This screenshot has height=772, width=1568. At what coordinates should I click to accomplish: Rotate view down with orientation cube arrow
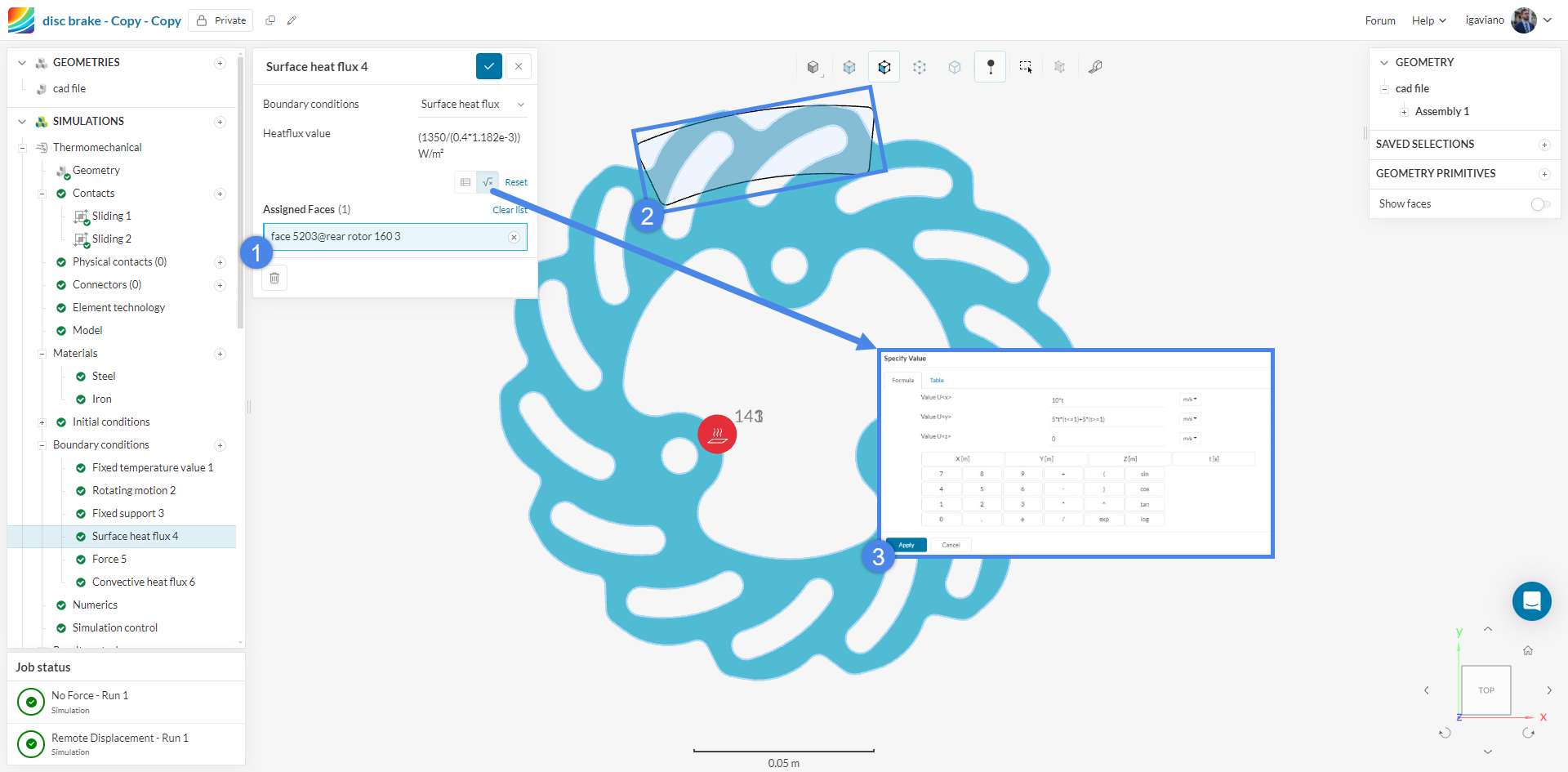[x=1488, y=752]
